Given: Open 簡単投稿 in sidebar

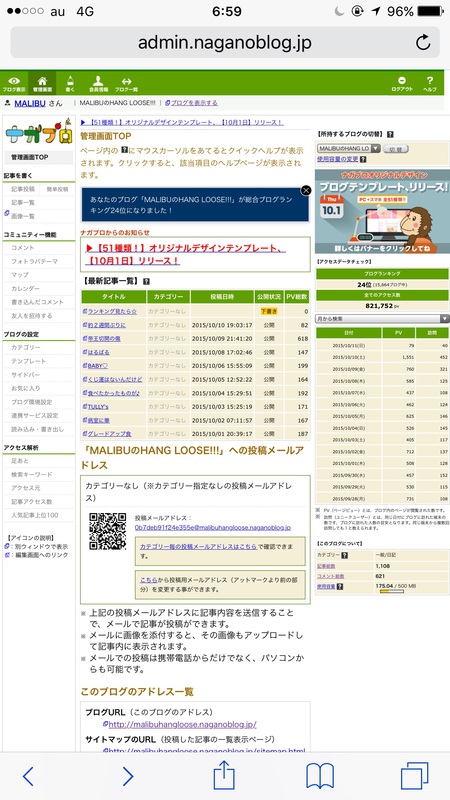Looking at the screenshot, I should [57, 189].
